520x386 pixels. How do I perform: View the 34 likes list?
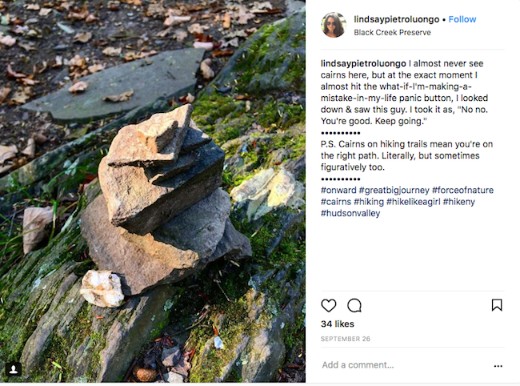click(x=337, y=324)
